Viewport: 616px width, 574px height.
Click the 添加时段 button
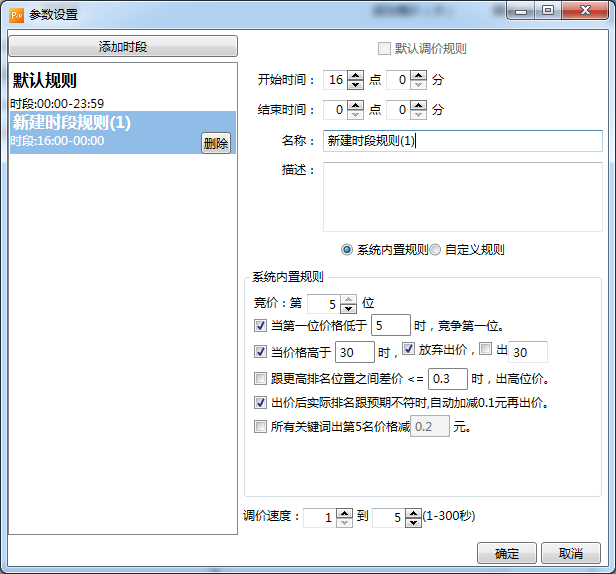123,46
